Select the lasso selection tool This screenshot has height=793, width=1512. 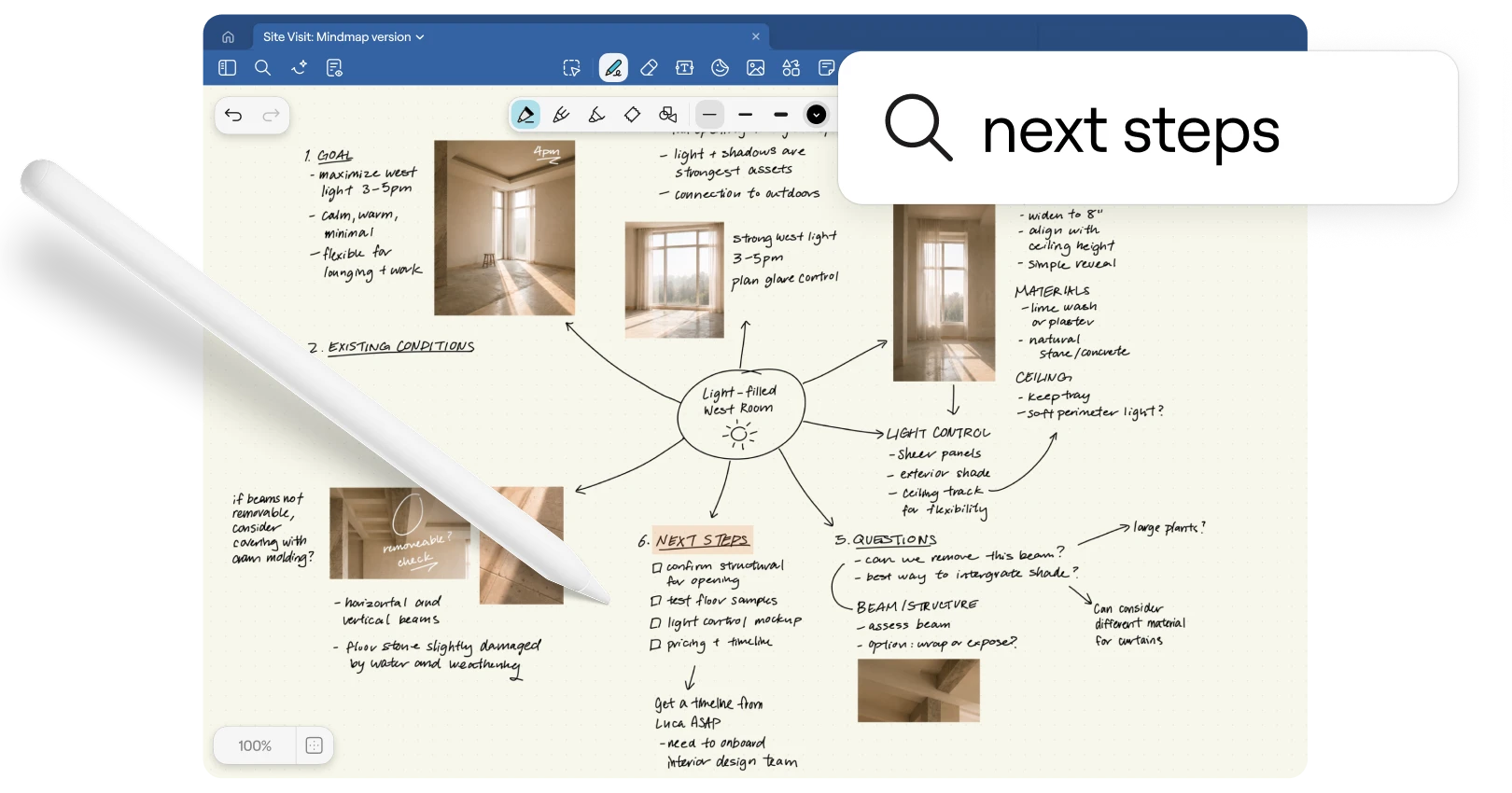coord(572,67)
